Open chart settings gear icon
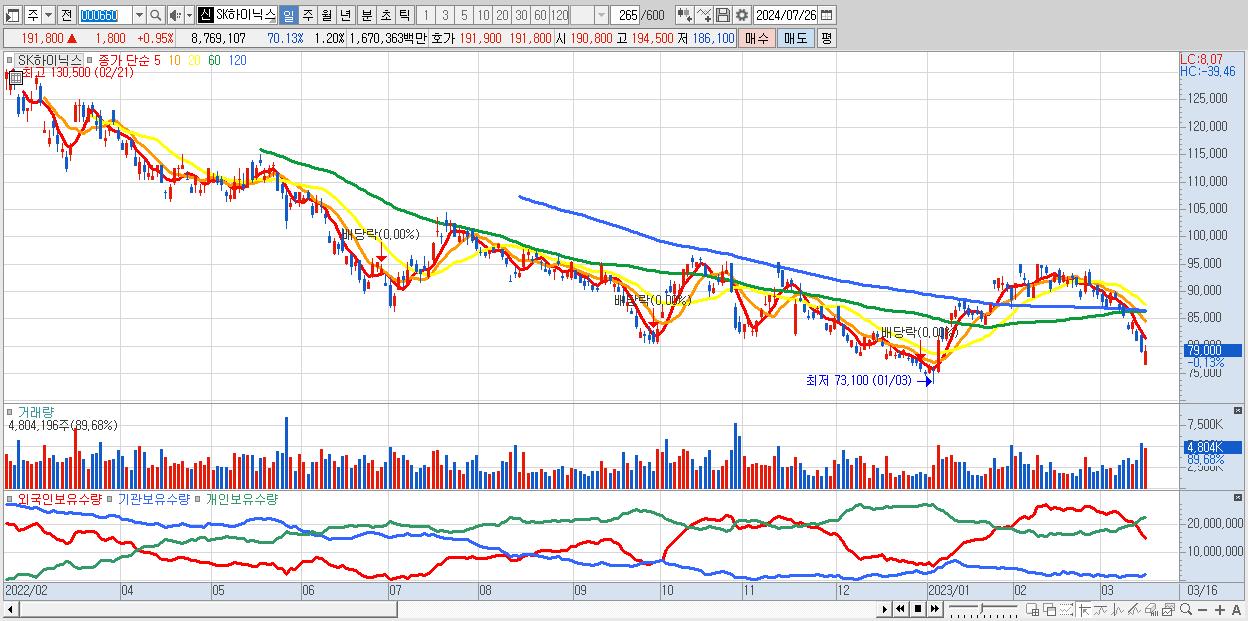Screen dimensions: 1248x621 [x=741, y=15]
